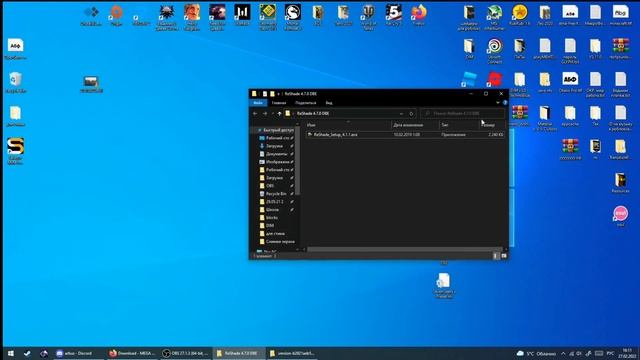Screen dimensions: 640x360
Task: Select the green yellow emblem desktop icon
Action: point(267,17)
